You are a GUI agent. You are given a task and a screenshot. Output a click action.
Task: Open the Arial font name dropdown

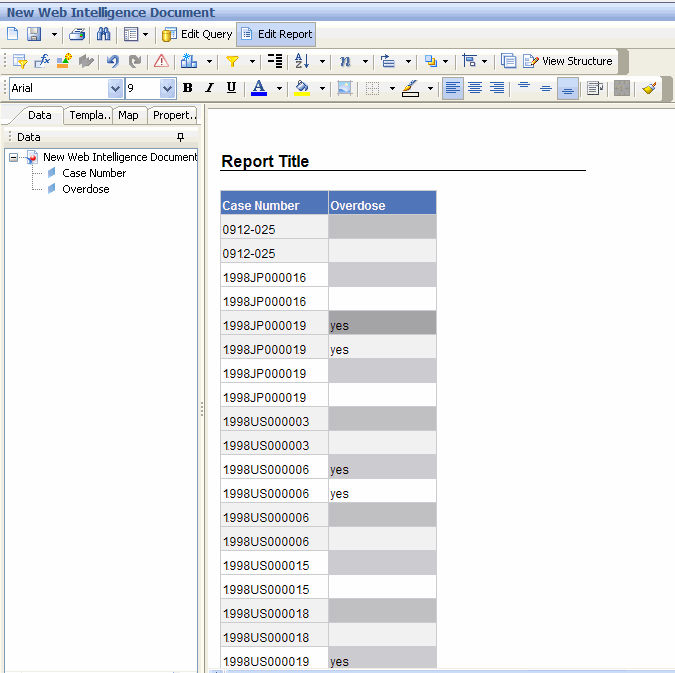coord(115,89)
